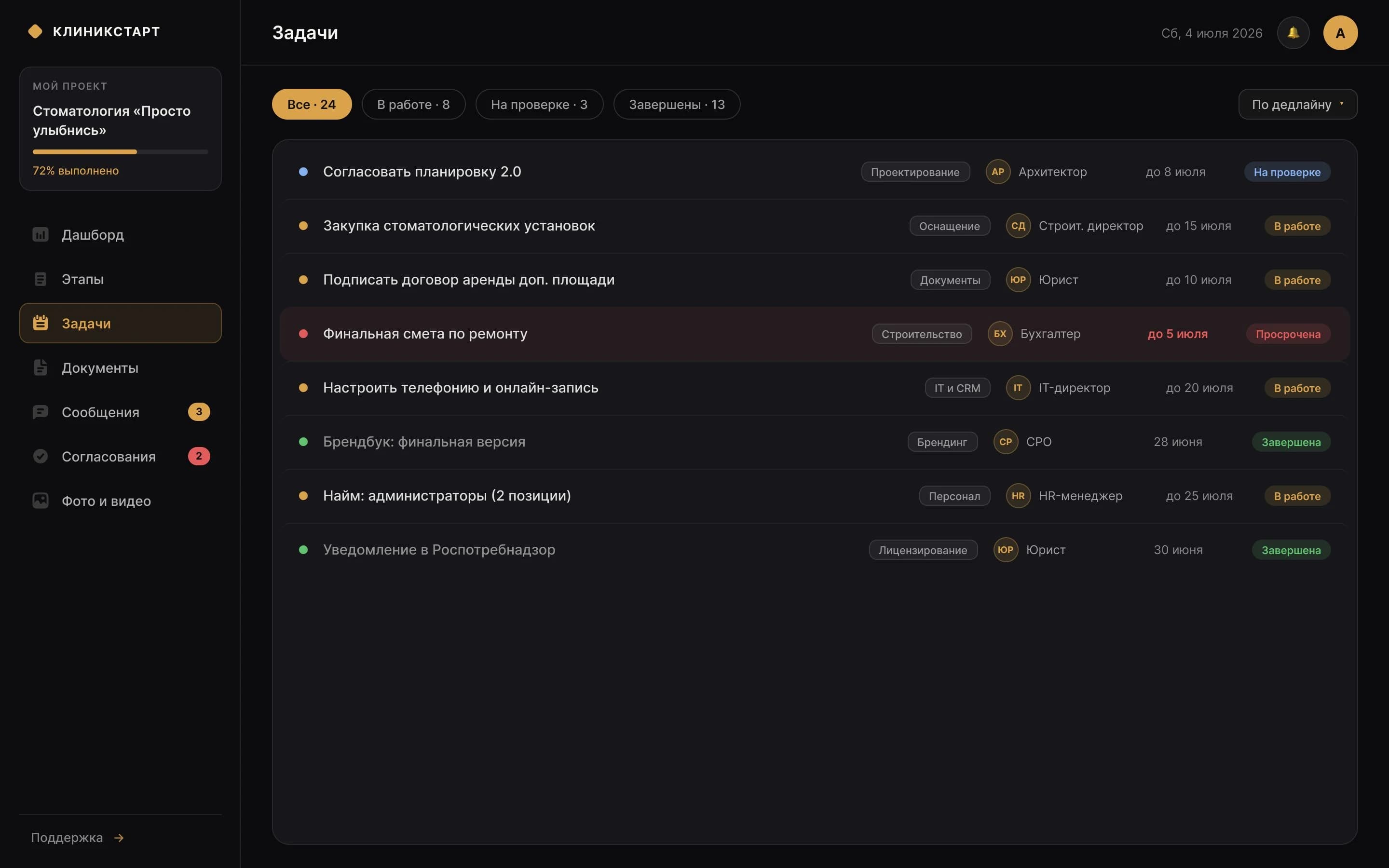Expand the По дедлайну sort dropdown

(x=1298, y=104)
